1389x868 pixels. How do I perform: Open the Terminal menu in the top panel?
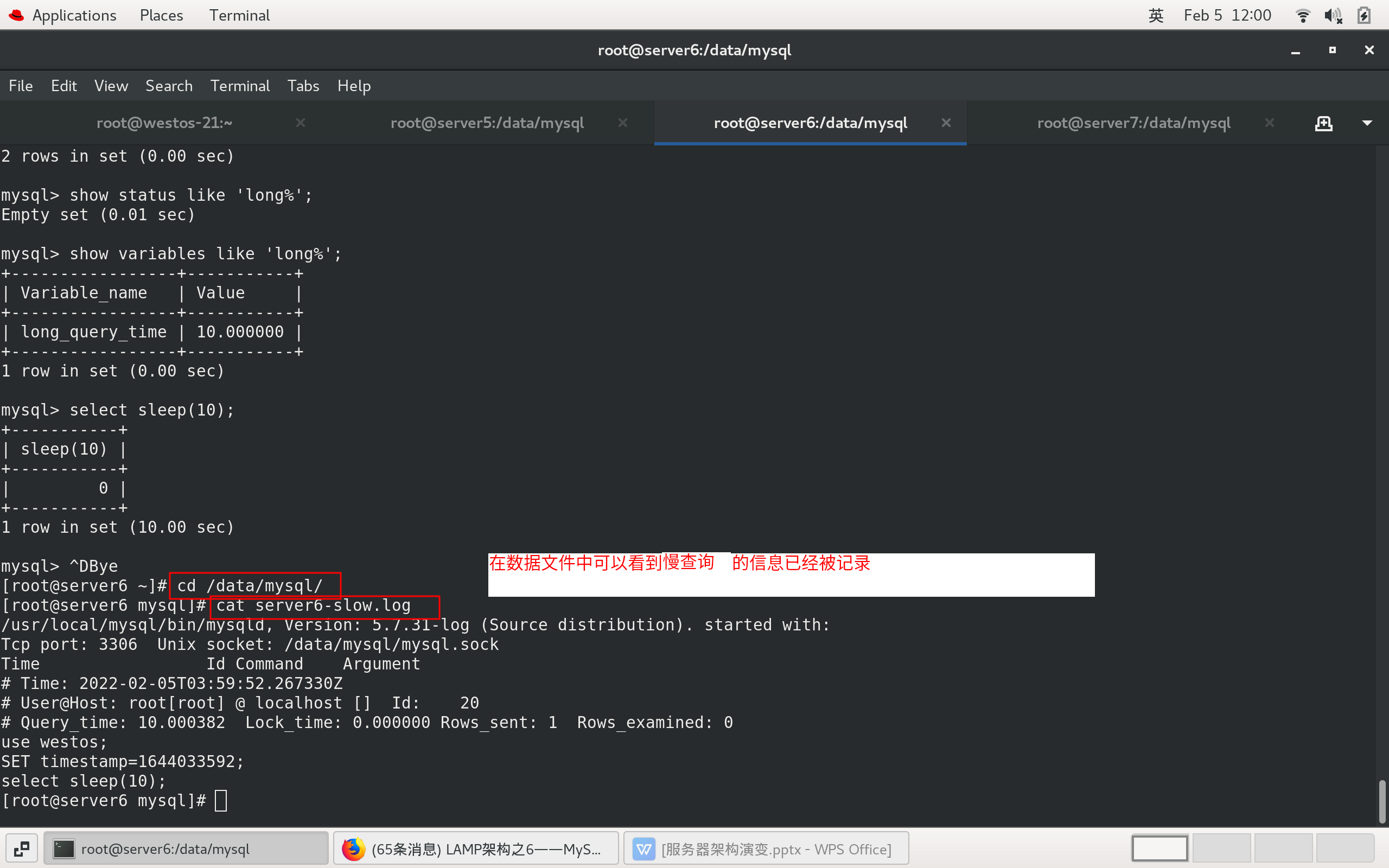239,16
